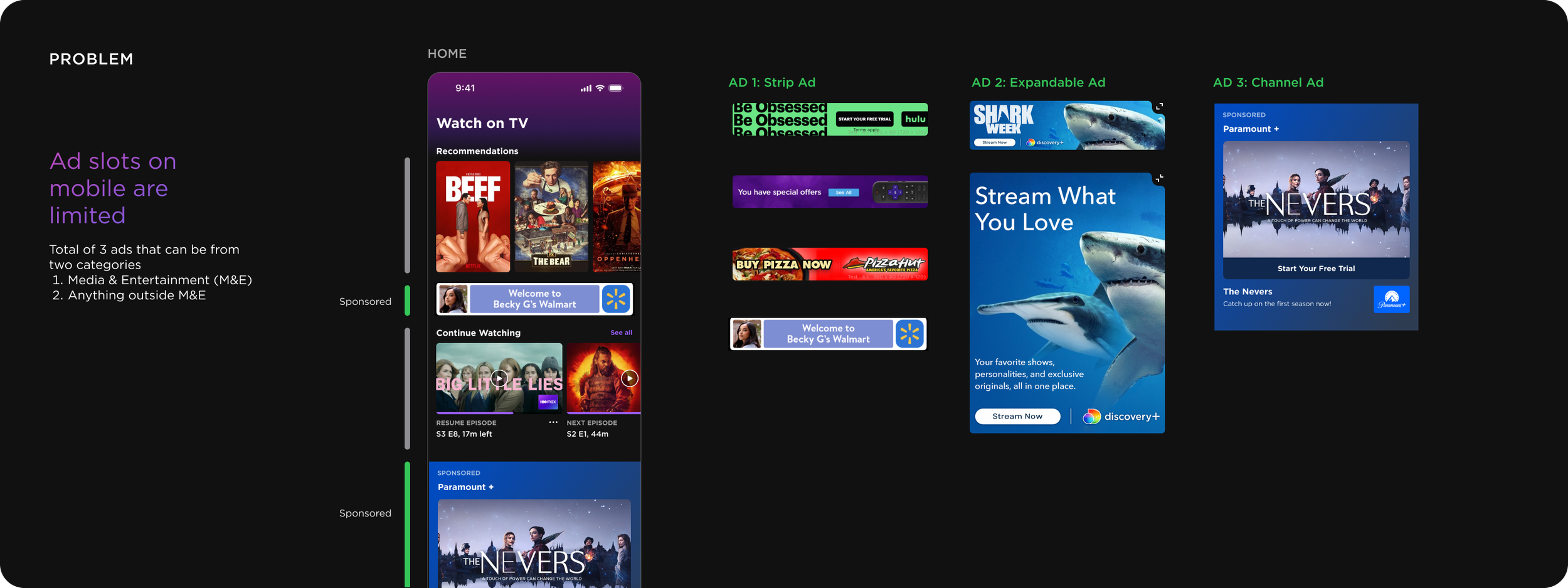This screenshot has width=1568, height=588.
Task: Click The Nevers image in AD 3 channel ad
Action: (1316, 200)
